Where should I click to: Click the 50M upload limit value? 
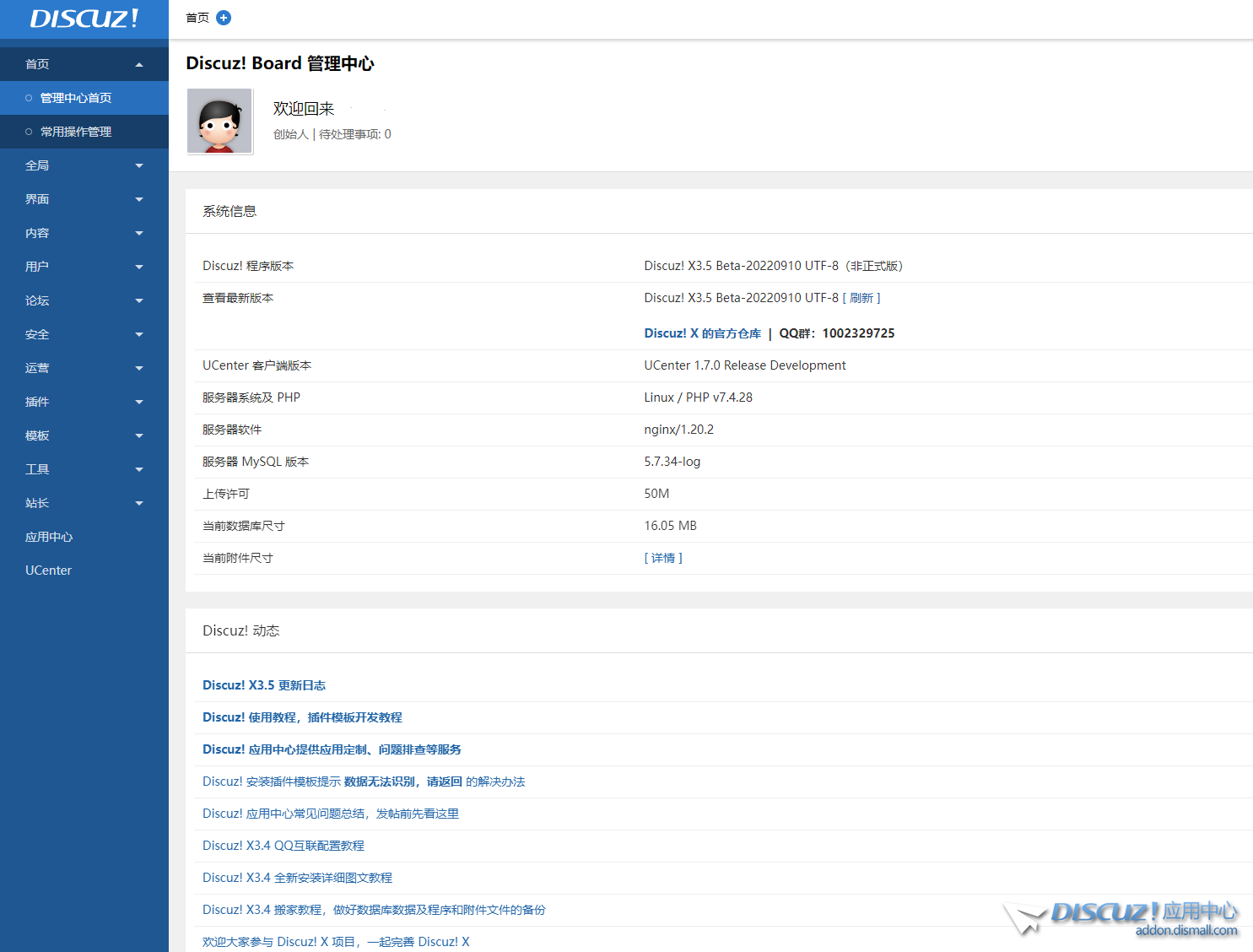point(656,494)
